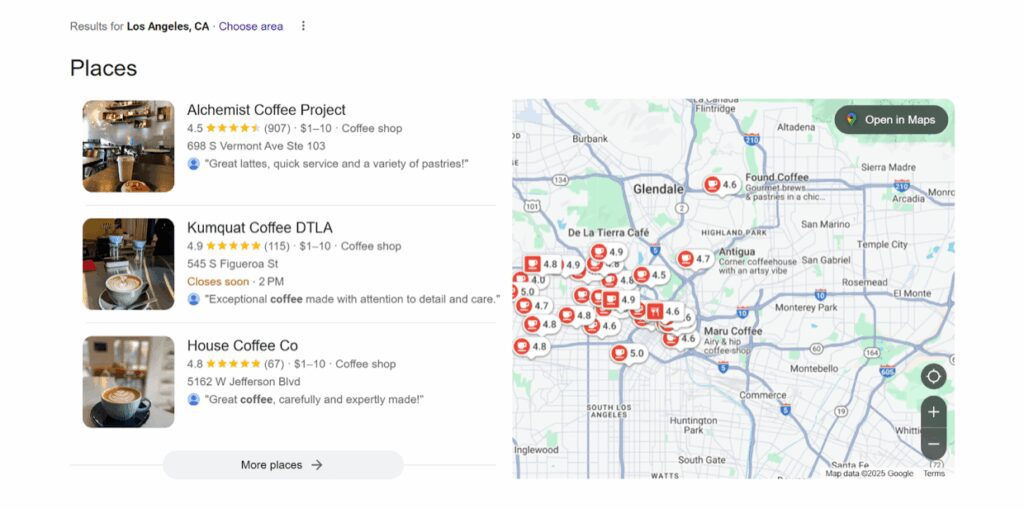This screenshot has height=509, width=1024.
Task: Click the "Burbank" label on map
Action: coord(590,139)
